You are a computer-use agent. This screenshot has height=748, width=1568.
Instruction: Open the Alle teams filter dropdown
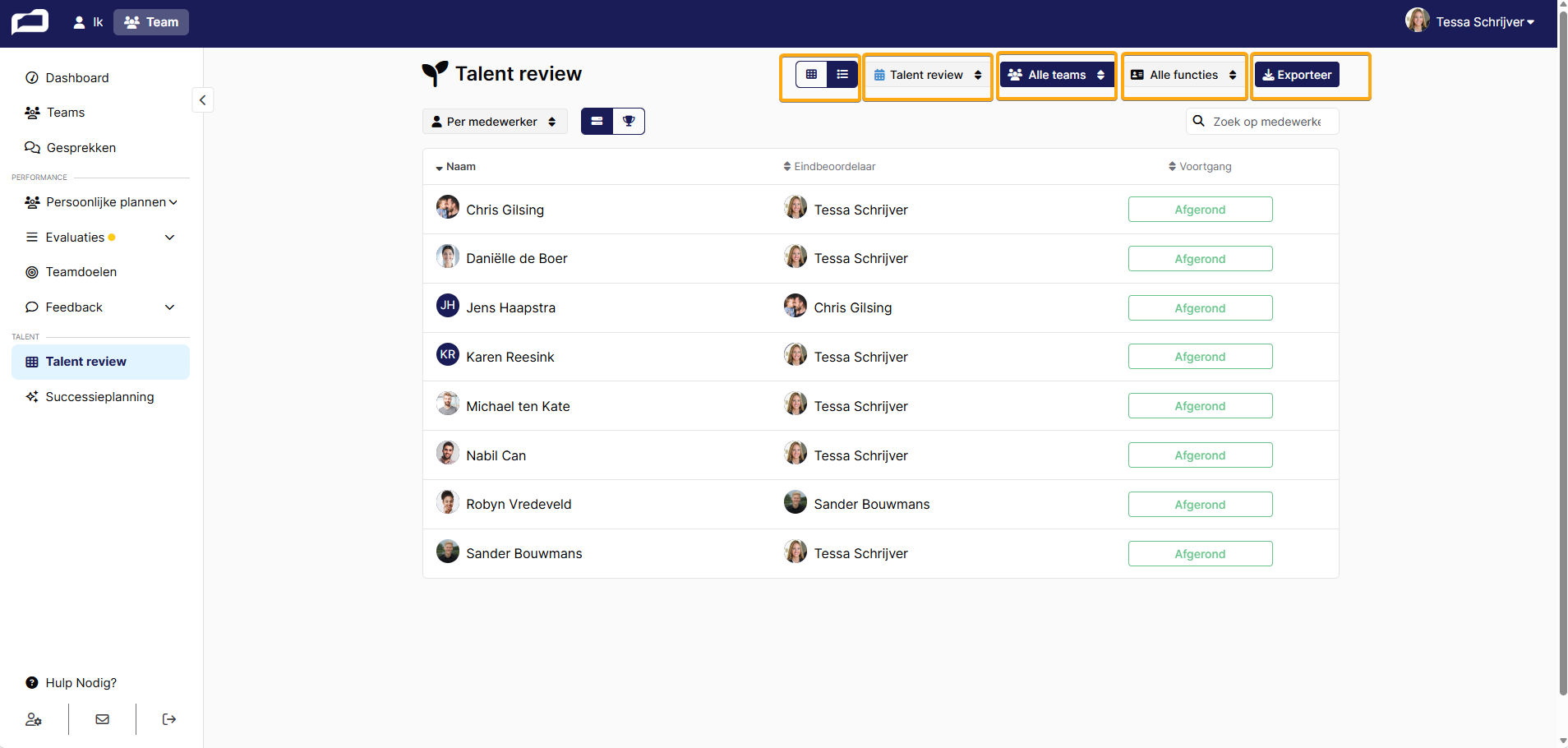coord(1057,75)
